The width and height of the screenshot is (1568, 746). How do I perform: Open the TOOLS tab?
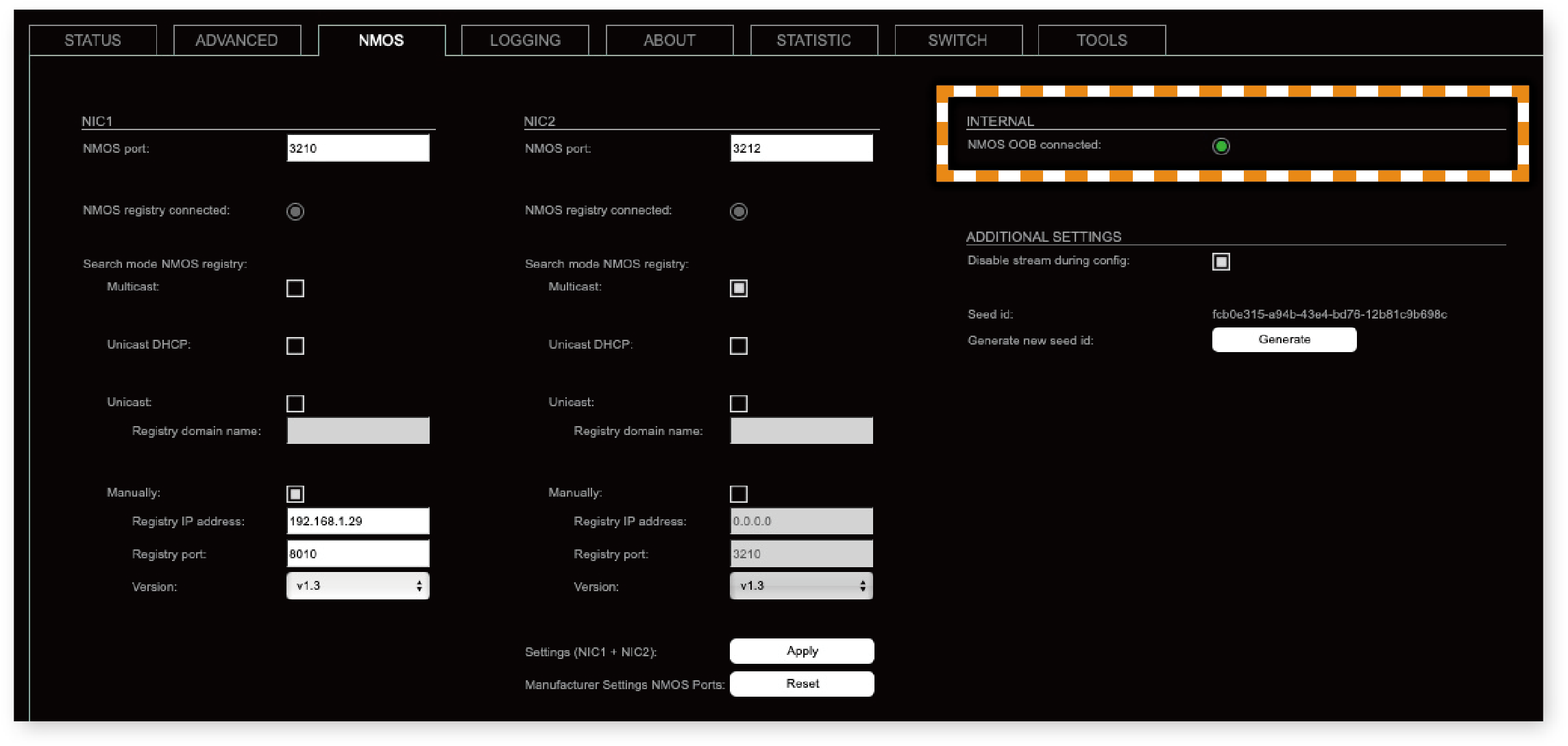click(x=1102, y=40)
